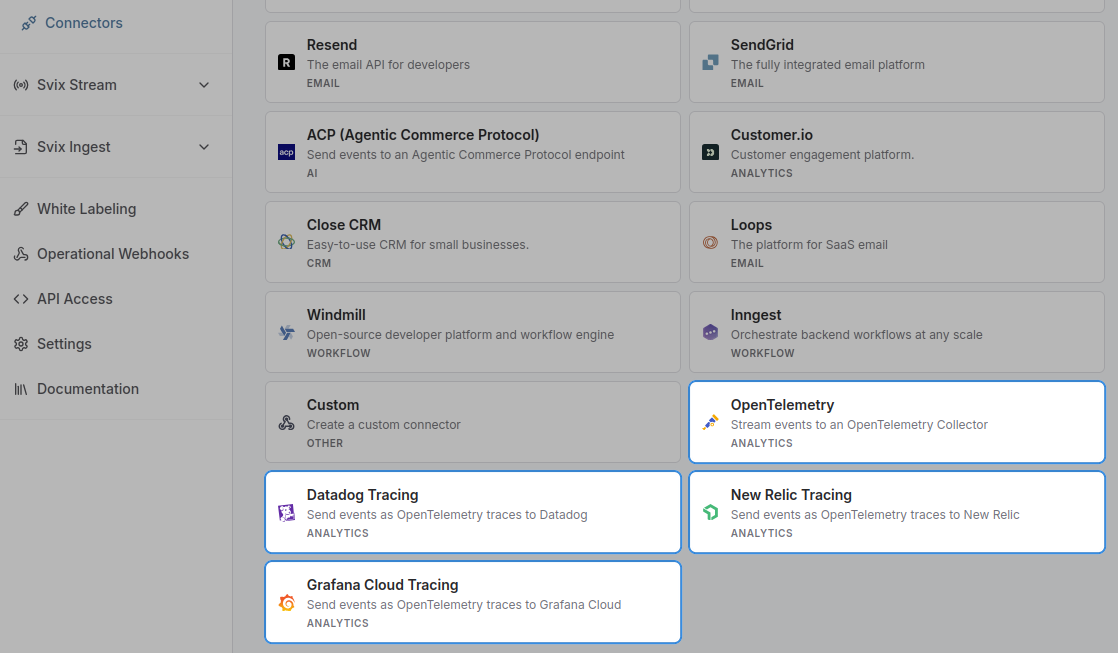Click the OpenTelemetry card description text
1118x653 pixels.
(x=859, y=424)
